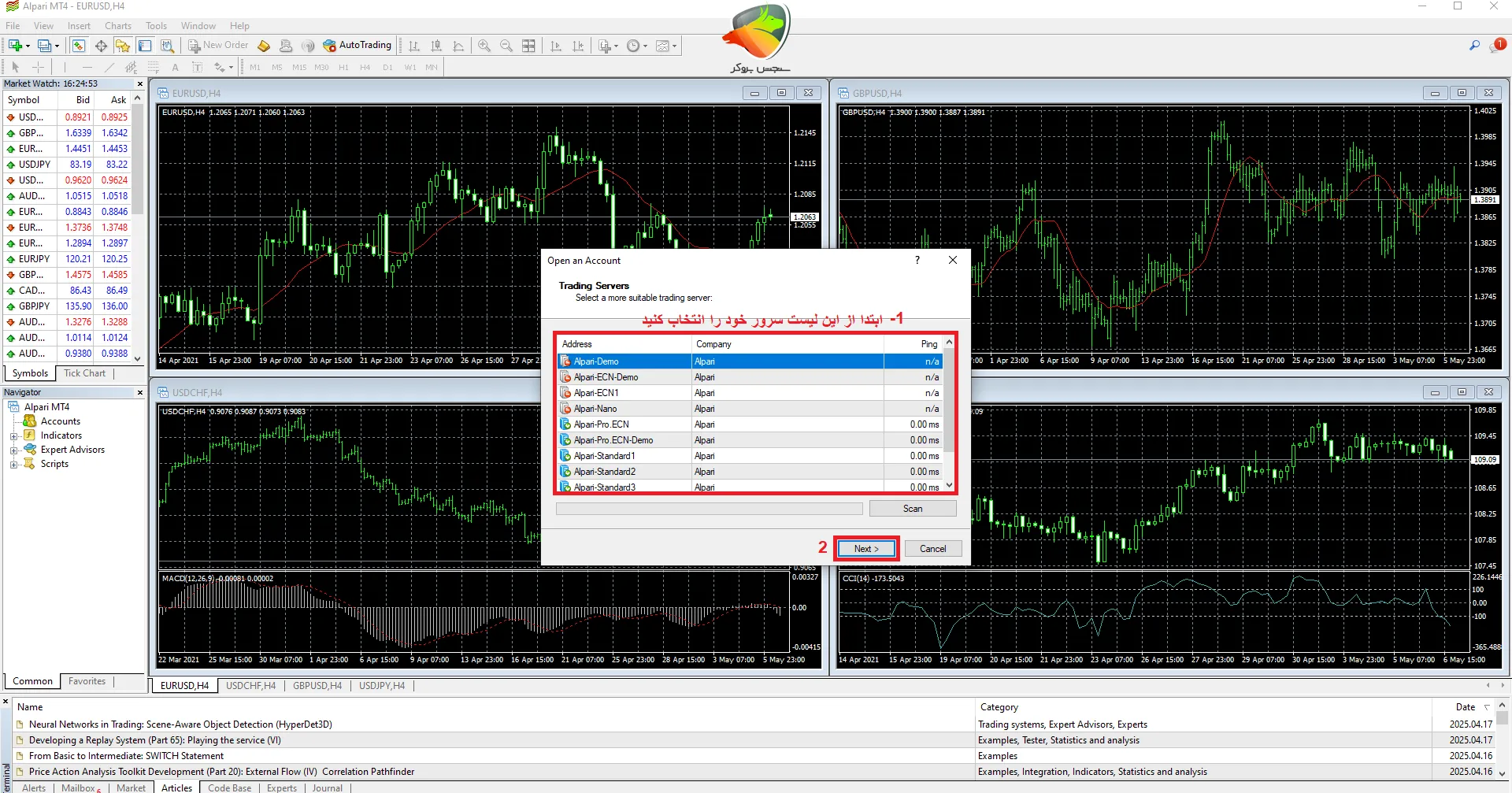
Task: Open the File menu
Action: (x=13, y=26)
